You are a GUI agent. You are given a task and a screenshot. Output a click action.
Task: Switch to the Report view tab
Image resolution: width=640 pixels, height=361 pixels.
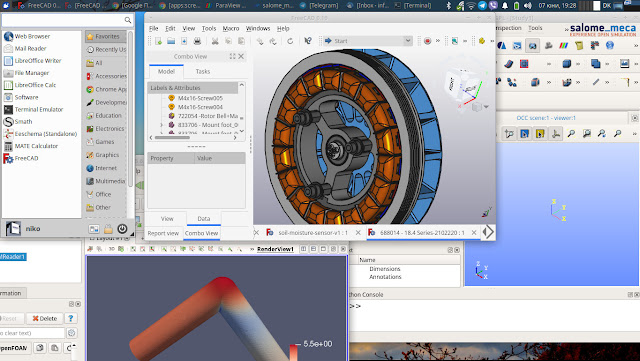point(163,233)
